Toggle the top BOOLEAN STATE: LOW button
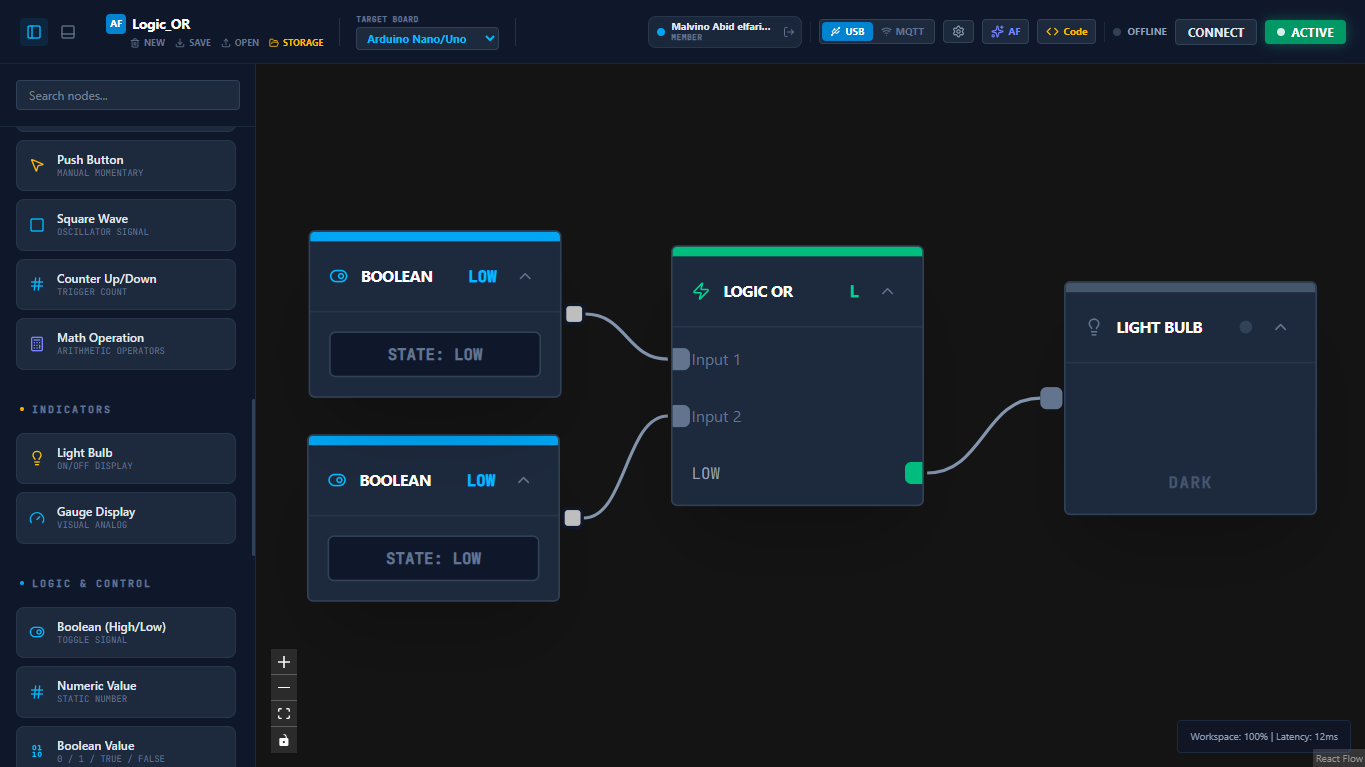The image size is (1365, 767). pyautogui.click(x=435, y=354)
